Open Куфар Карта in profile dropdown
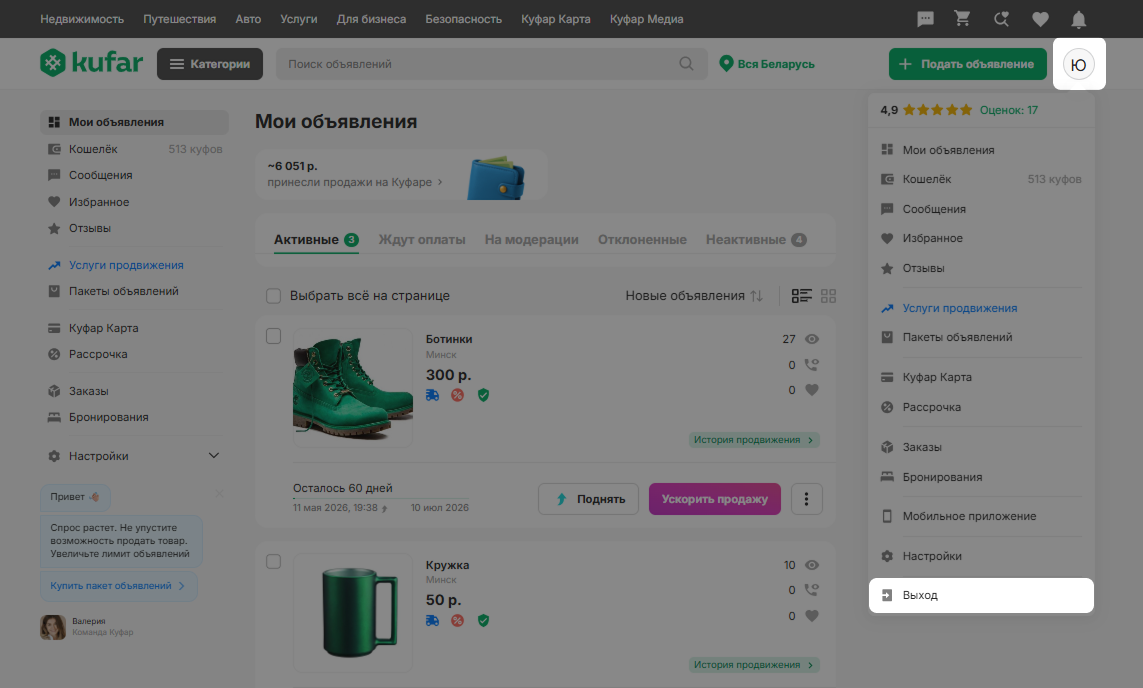Image resolution: width=1143 pixels, height=688 pixels. 981,377
